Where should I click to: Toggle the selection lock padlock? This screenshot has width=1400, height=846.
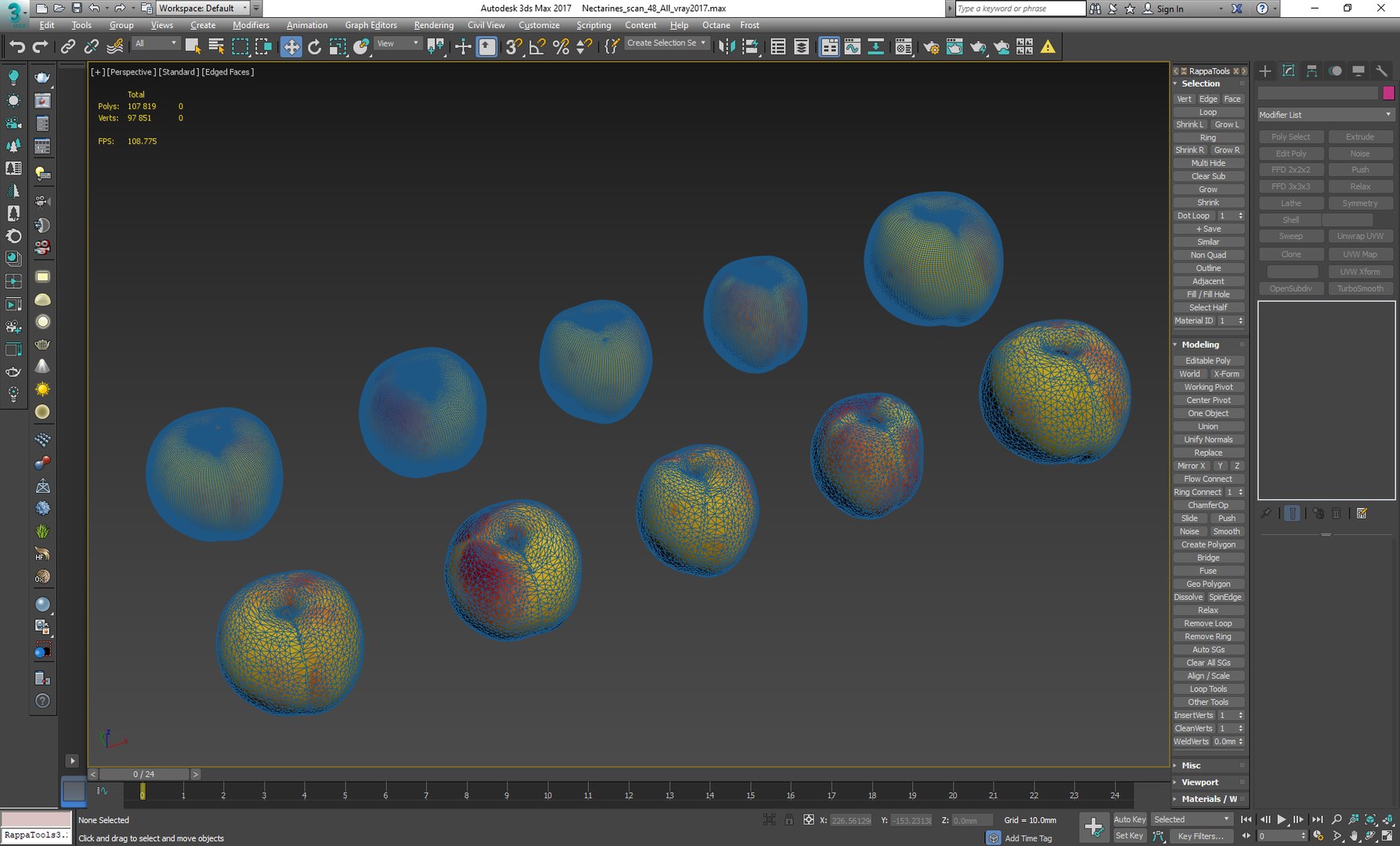[x=789, y=820]
